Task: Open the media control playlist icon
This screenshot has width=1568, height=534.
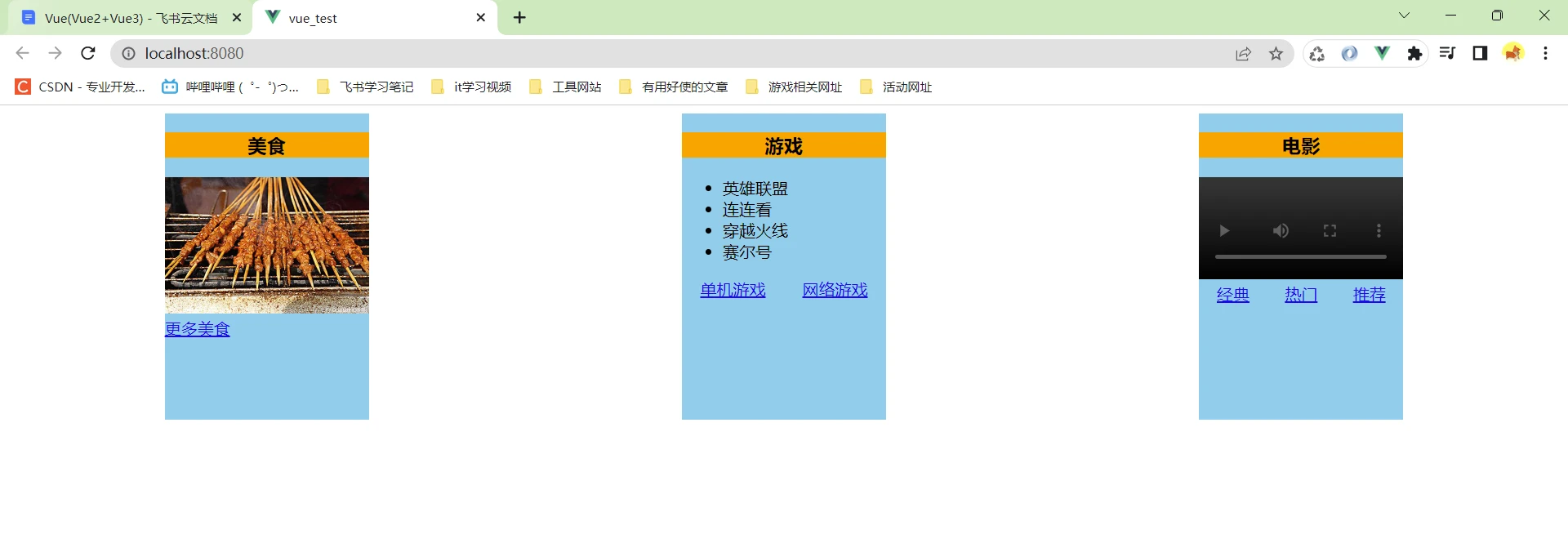Action: click(x=1447, y=54)
